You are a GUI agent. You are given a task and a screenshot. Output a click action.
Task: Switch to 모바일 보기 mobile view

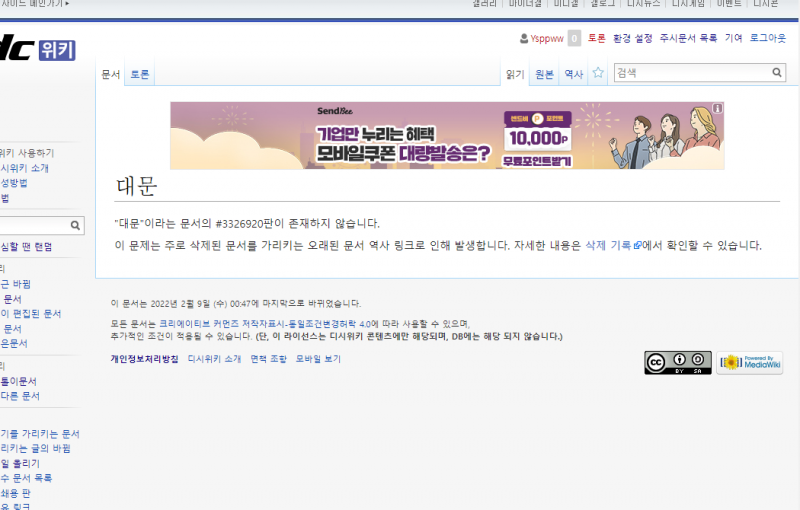point(318,359)
